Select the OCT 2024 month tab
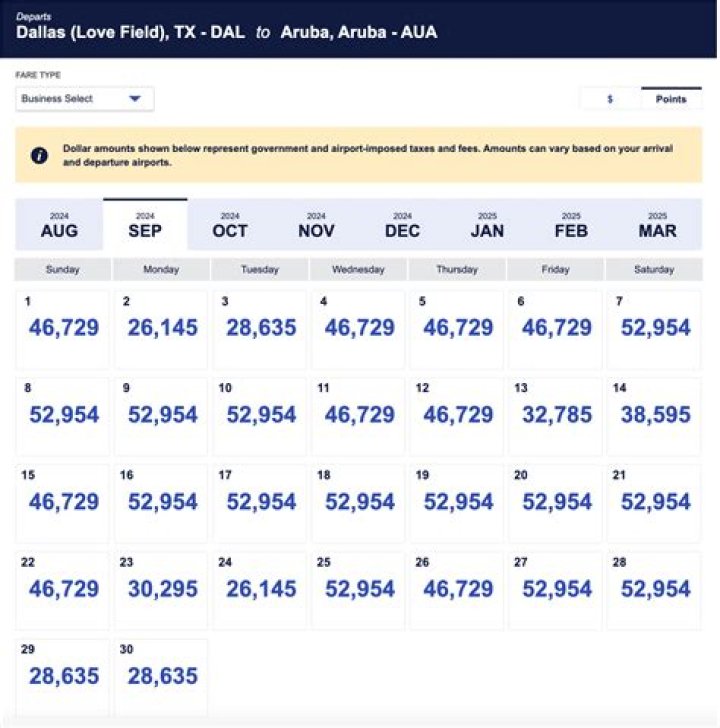 [230, 225]
